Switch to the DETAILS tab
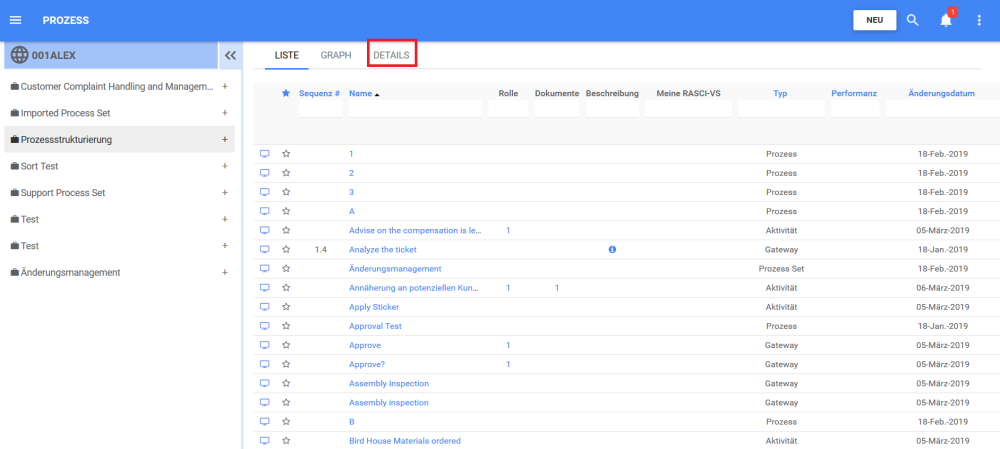 [391, 55]
